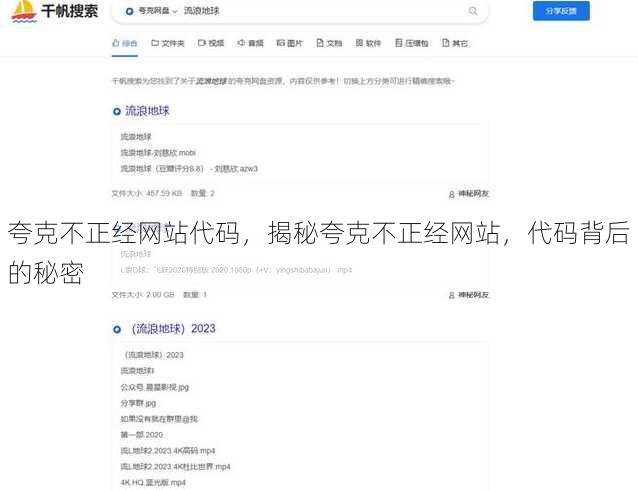Click the mobi file line in first result
The image size is (638, 490).
[x=158, y=153]
